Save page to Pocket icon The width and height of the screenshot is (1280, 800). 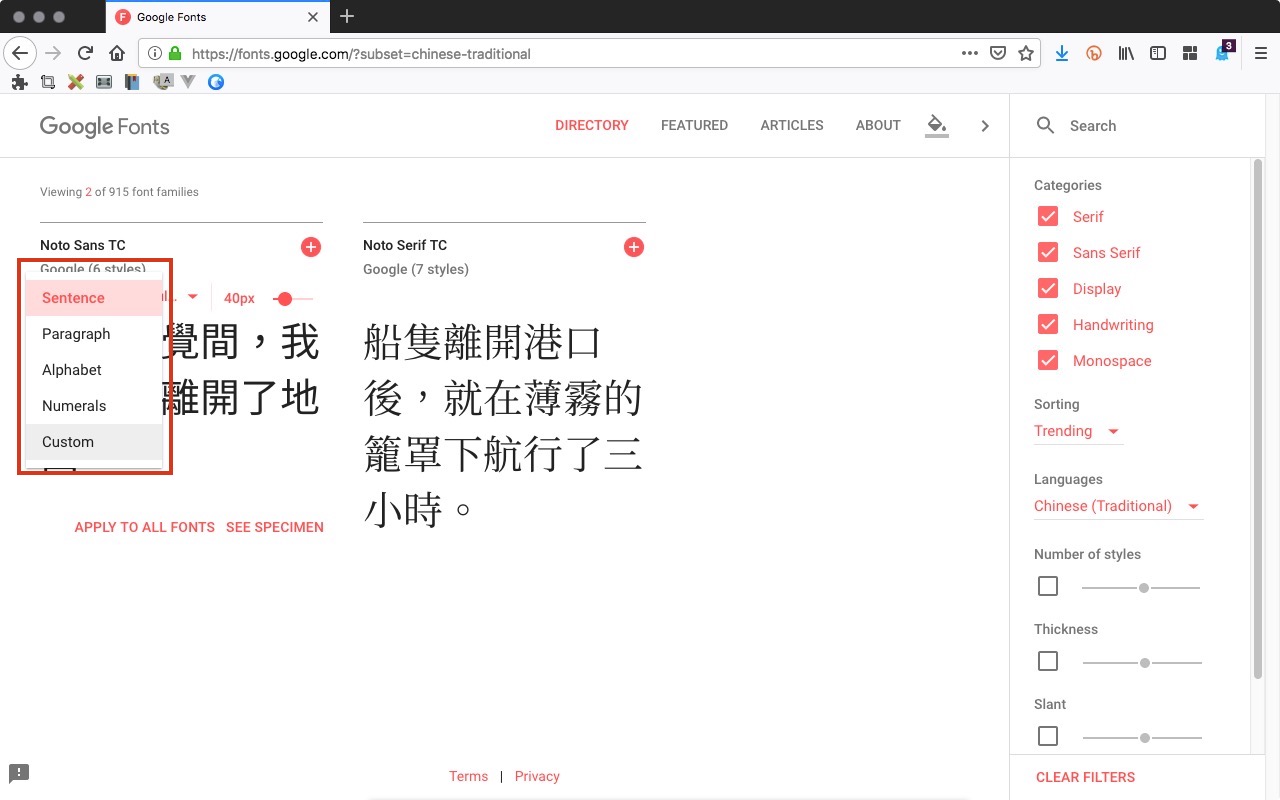997,53
